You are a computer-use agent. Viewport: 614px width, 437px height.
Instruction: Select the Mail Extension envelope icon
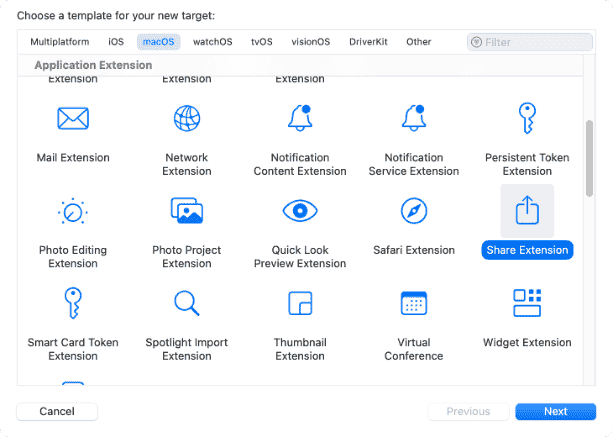[73, 119]
